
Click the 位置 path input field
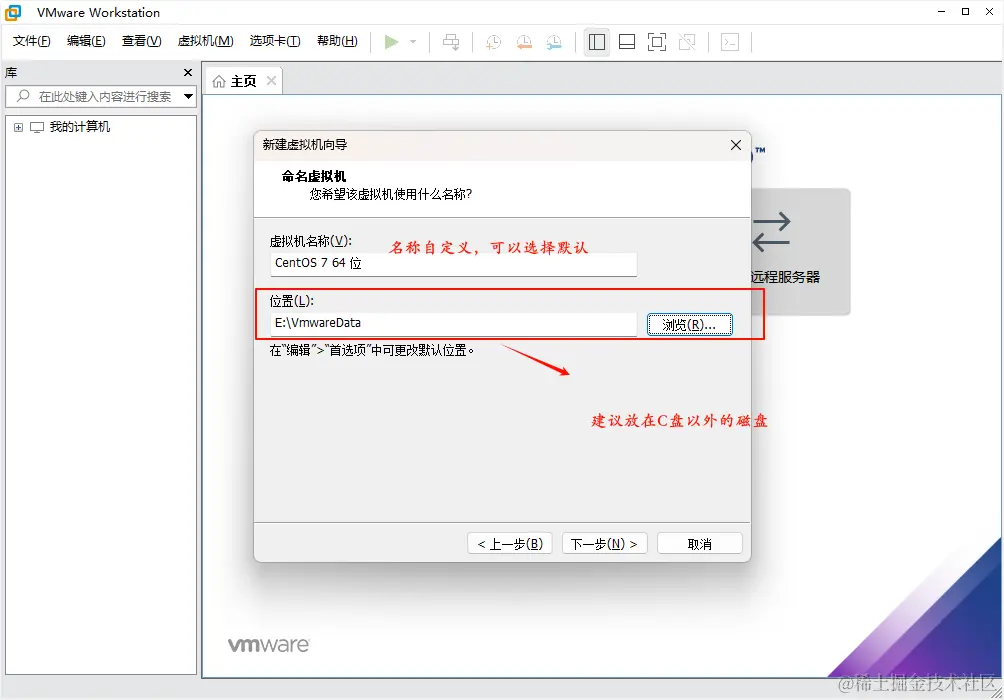pyautogui.click(x=453, y=323)
